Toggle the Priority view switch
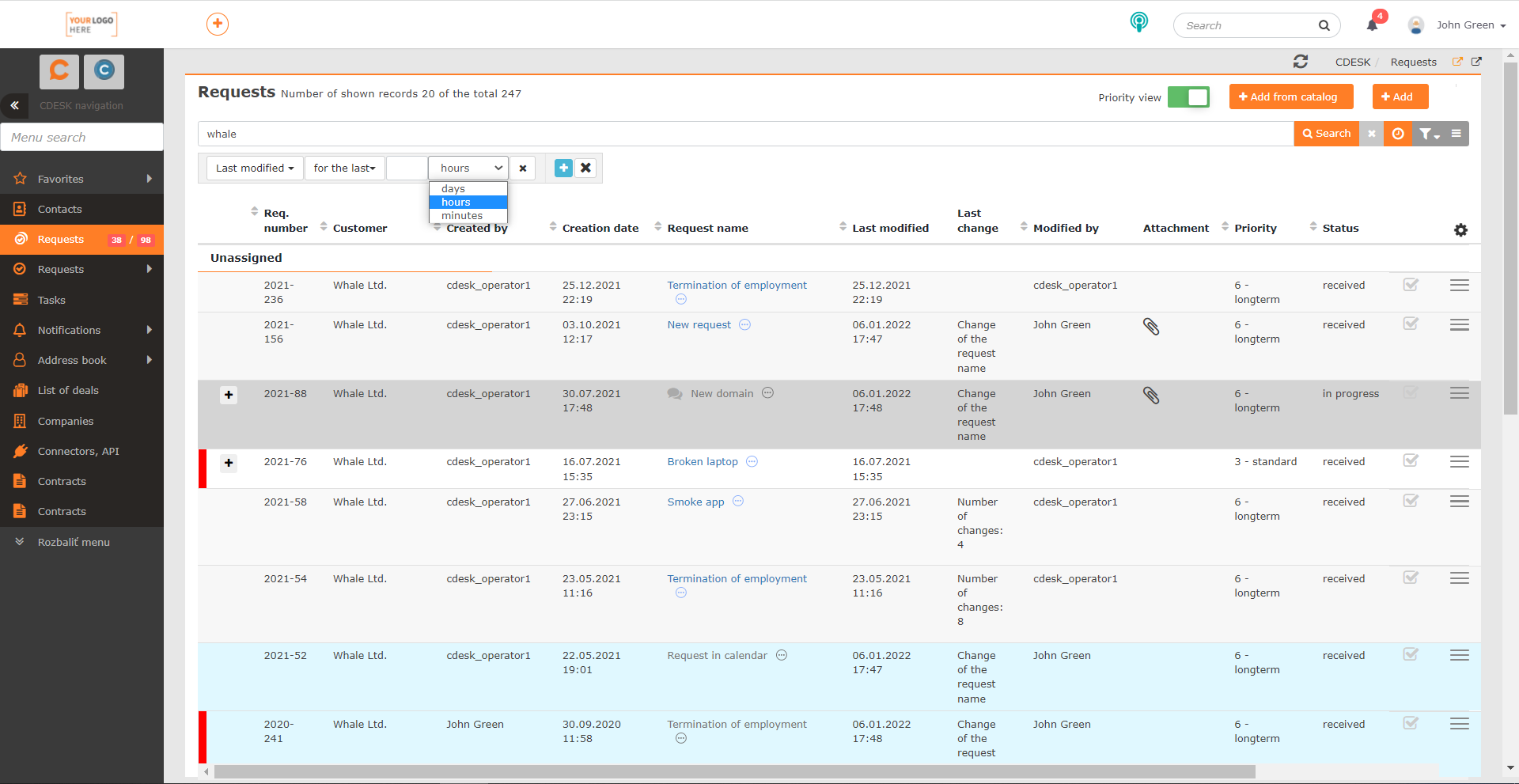 coord(1188,97)
